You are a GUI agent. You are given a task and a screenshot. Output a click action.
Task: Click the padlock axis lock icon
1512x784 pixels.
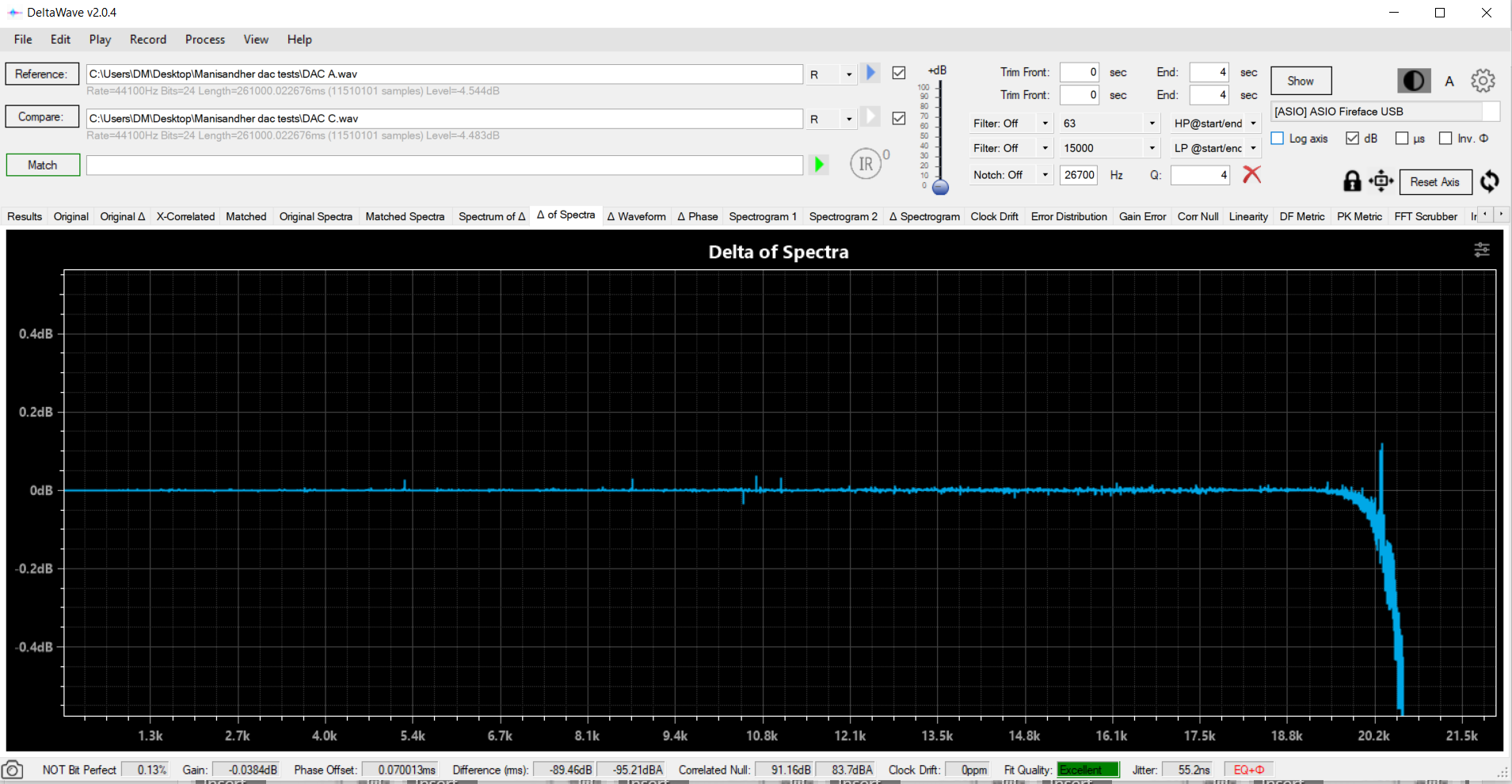point(1352,181)
